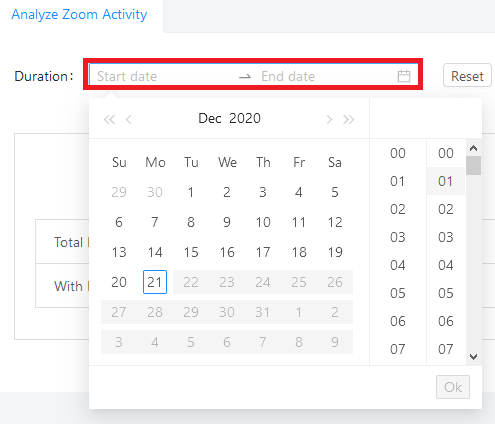The width and height of the screenshot is (495, 424).
Task: Open the Dec month selector
Action: 210,118
